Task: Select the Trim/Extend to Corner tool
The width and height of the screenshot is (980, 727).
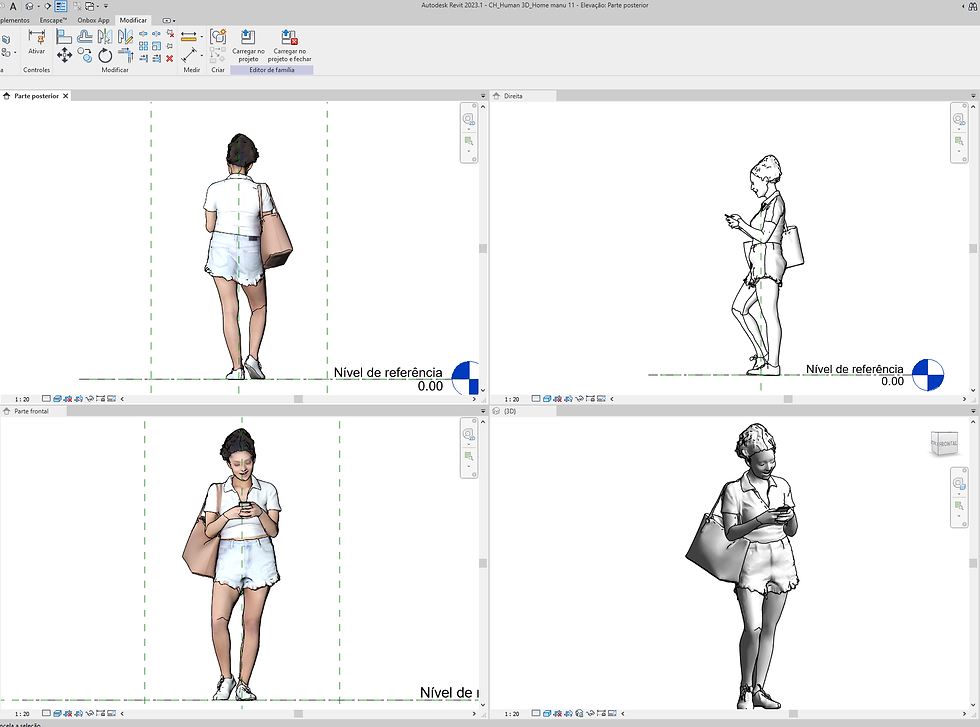Action: [x=126, y=55]
